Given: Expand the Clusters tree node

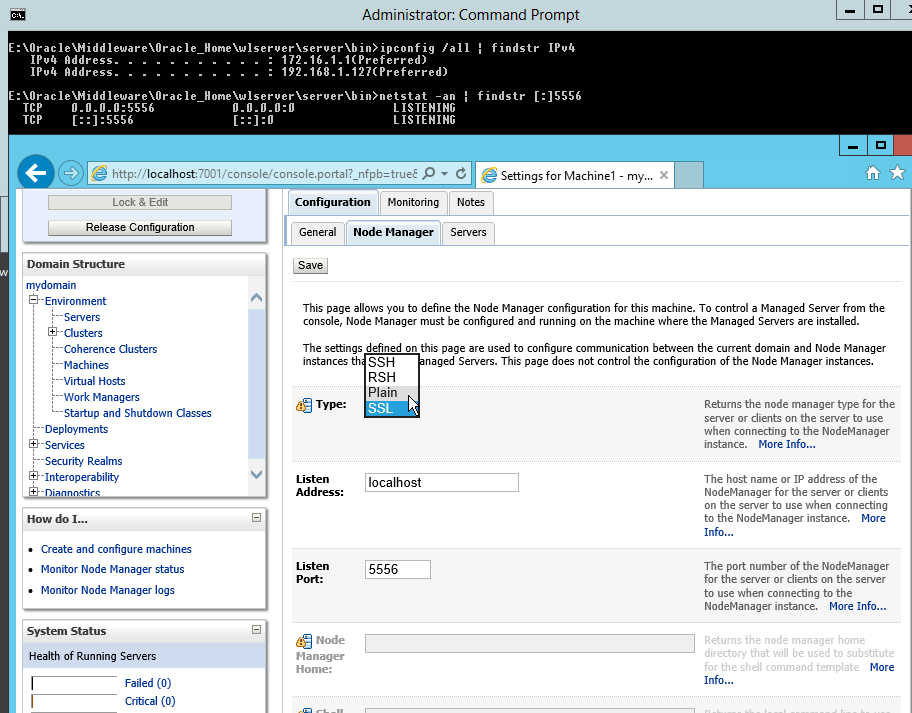Looking at the screenshot, I should pyautogui.click(x=53, y=332).
